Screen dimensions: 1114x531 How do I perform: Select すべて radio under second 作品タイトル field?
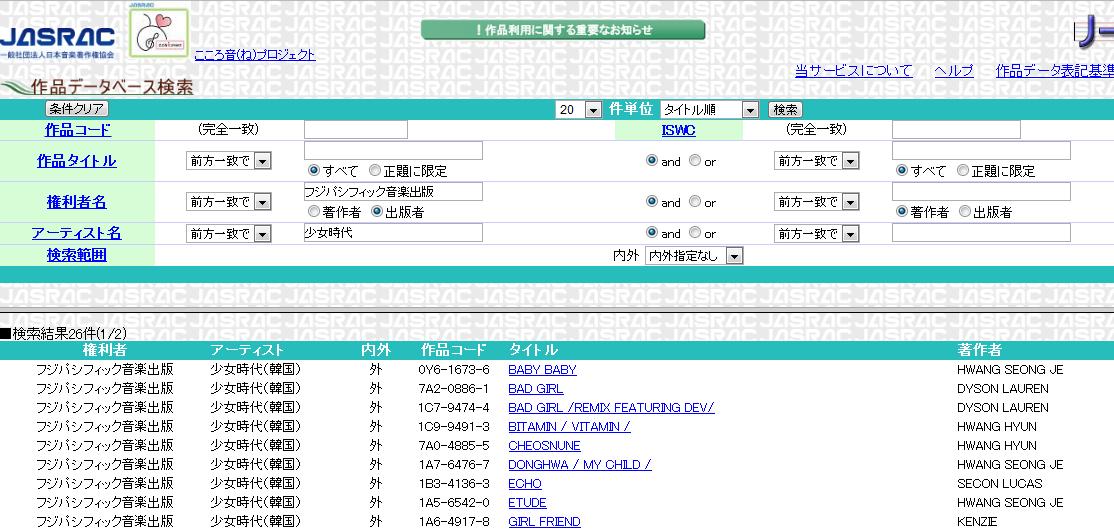tap(902, 171)
